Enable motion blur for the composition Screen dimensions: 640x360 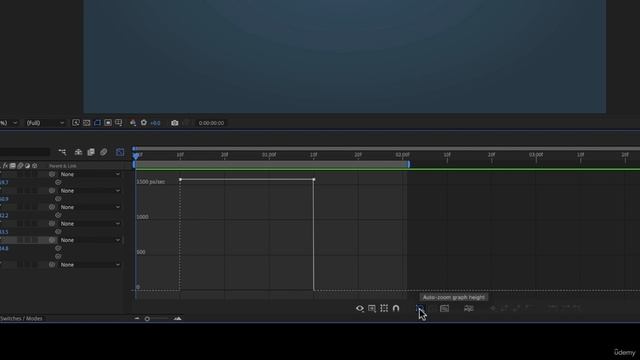pos(104,152)
